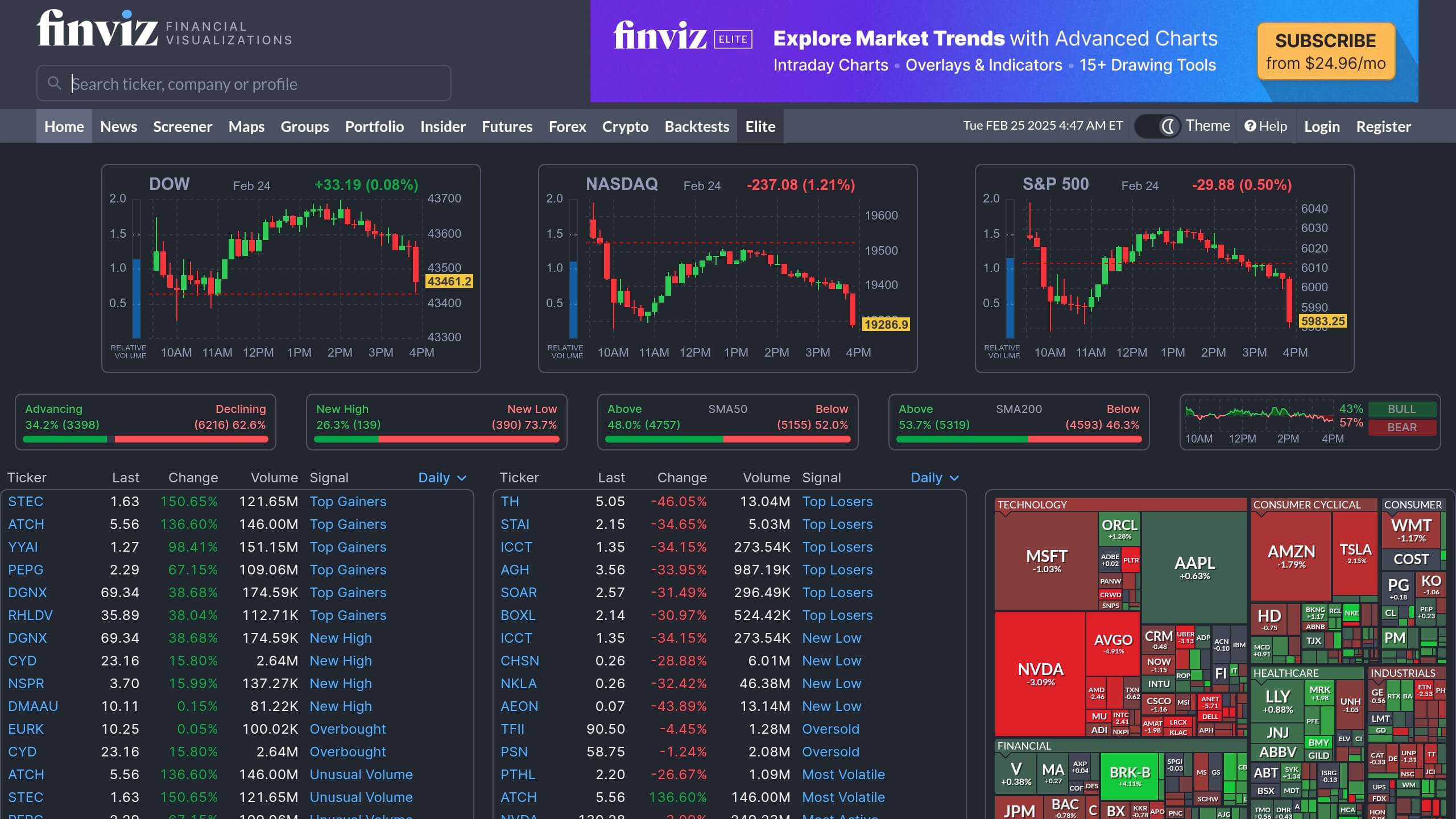The image size is (1456, 819).
Task: Open the STEC ticker link
Action: click(26, 501)
